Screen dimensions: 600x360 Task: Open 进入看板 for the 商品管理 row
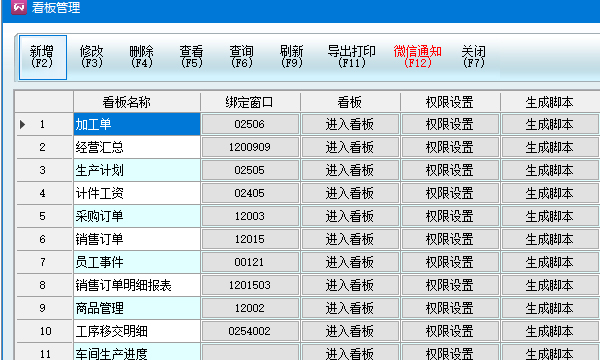[350, 308]
